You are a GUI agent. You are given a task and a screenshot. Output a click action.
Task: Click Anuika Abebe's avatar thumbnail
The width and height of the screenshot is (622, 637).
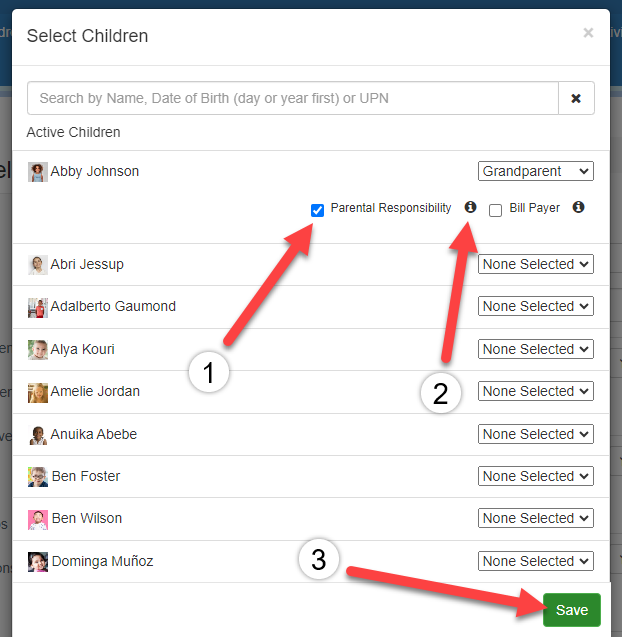38,435
